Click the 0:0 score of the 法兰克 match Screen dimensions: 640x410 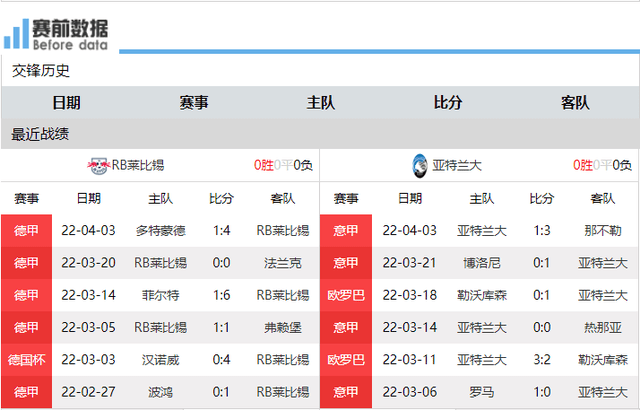[x=222, y=263]
